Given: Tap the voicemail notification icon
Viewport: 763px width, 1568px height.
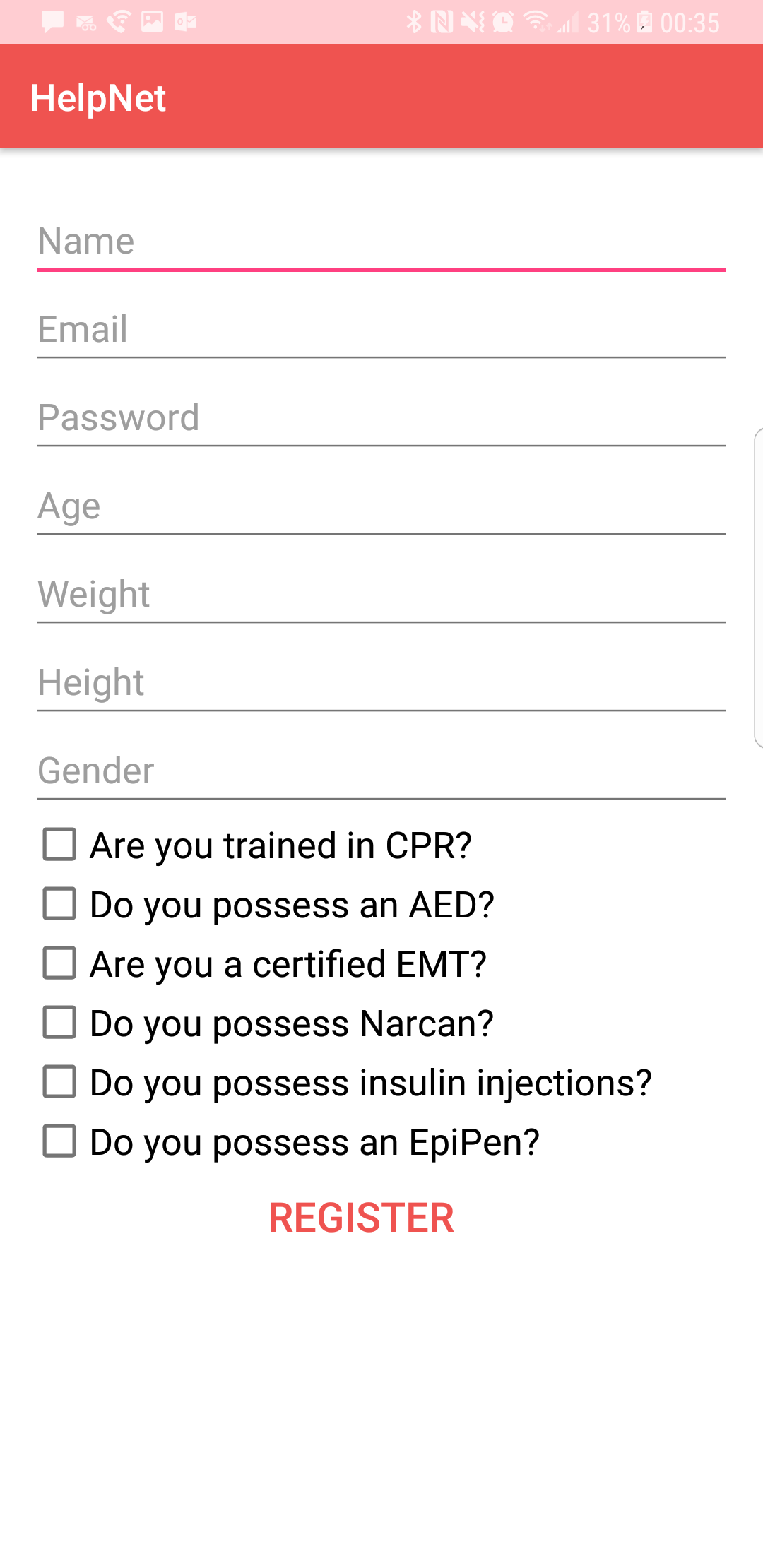Looking at the screenshot, I should point(86,23).
